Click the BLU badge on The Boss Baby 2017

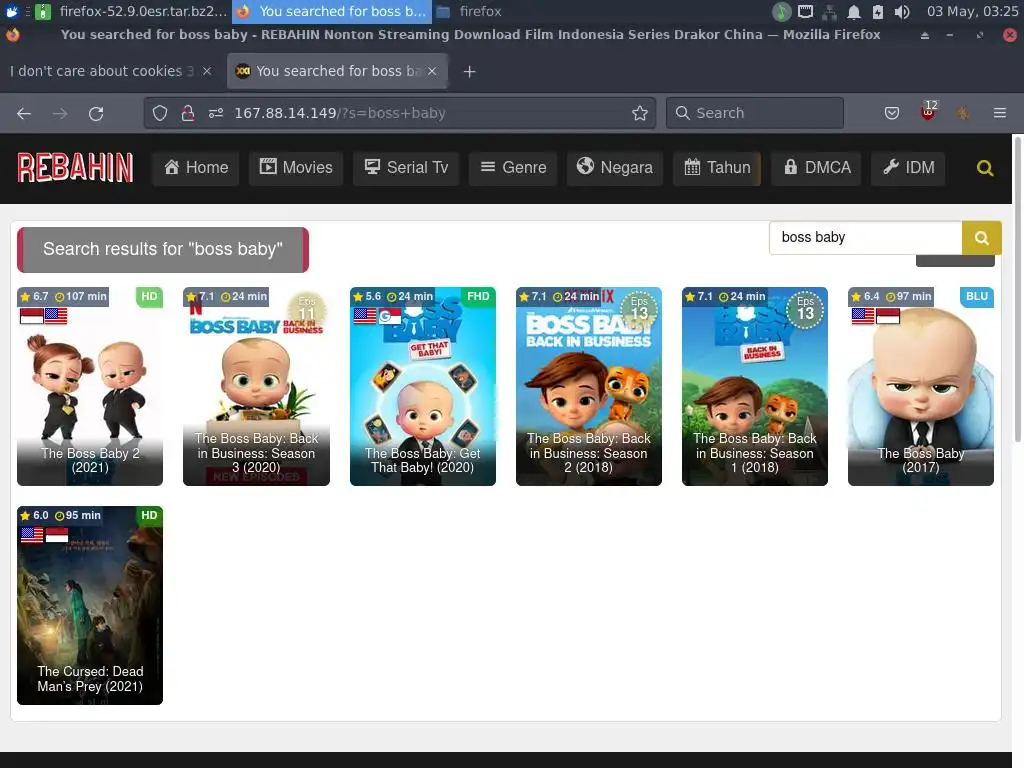coord(976,296)
